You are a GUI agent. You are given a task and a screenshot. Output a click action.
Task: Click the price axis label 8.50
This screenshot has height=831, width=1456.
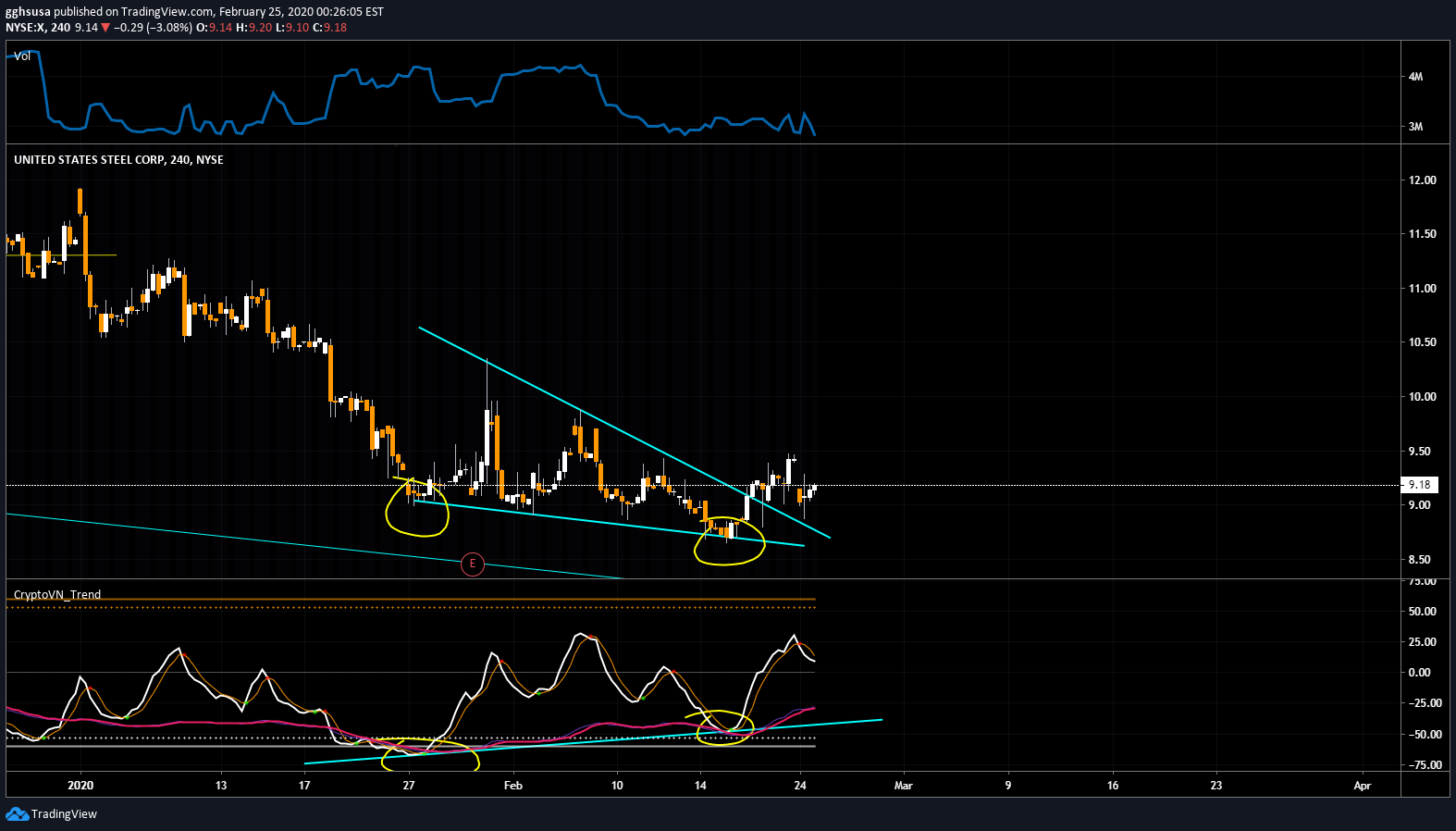(1419, 560)
